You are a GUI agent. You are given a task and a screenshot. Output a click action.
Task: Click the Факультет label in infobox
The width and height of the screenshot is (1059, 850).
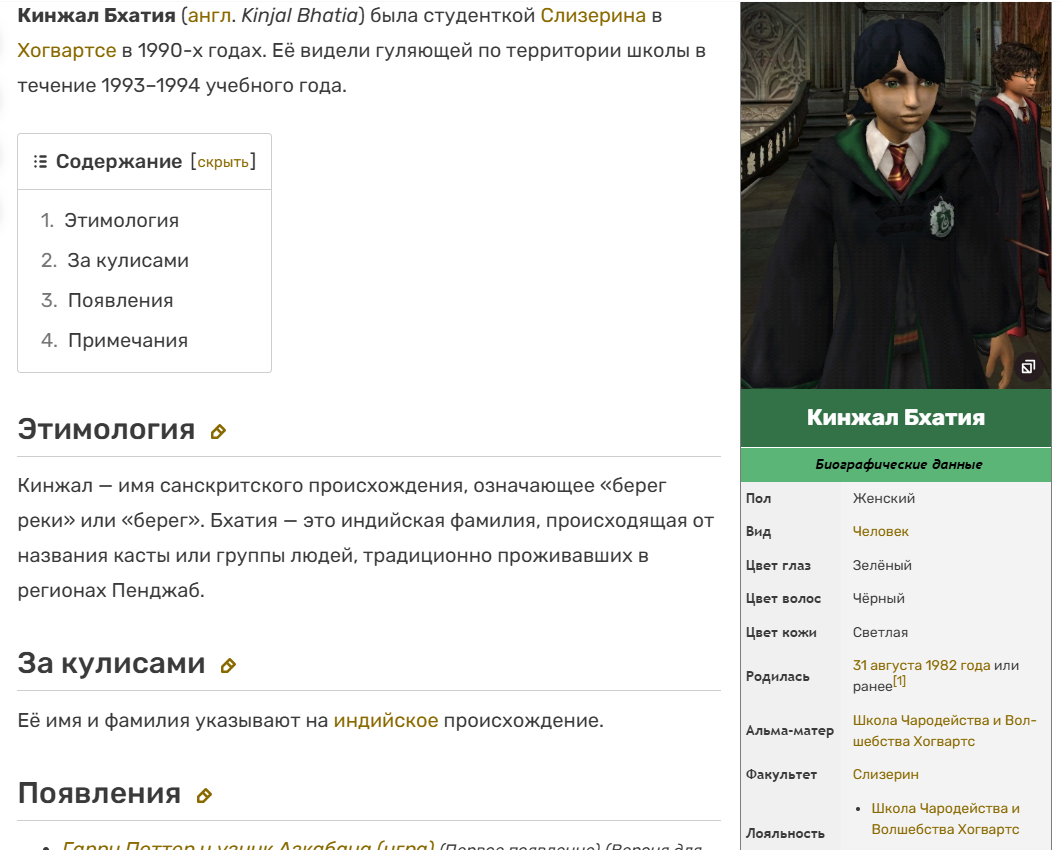pos(781,774)
